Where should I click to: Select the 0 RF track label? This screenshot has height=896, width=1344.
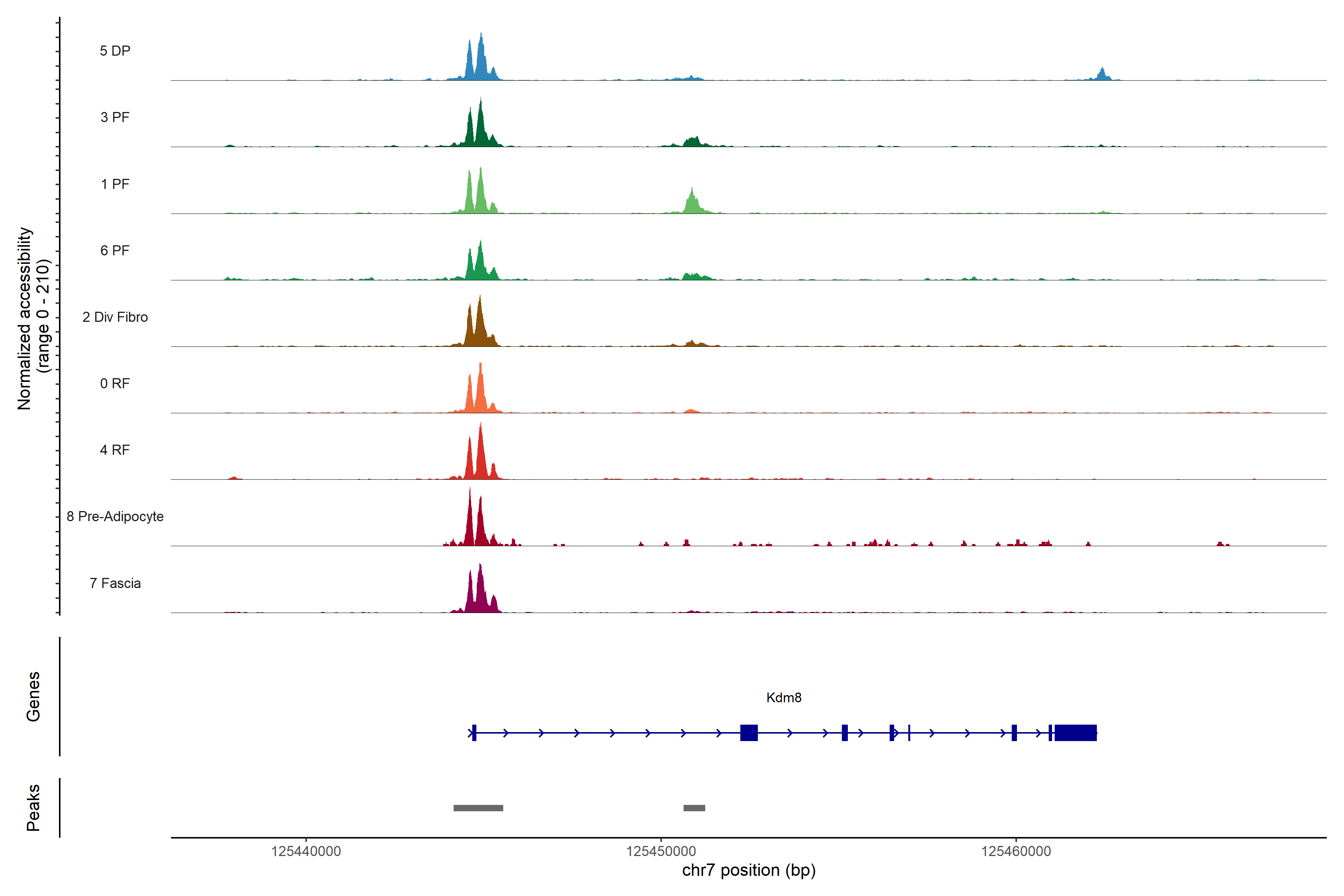click(115, 383)
